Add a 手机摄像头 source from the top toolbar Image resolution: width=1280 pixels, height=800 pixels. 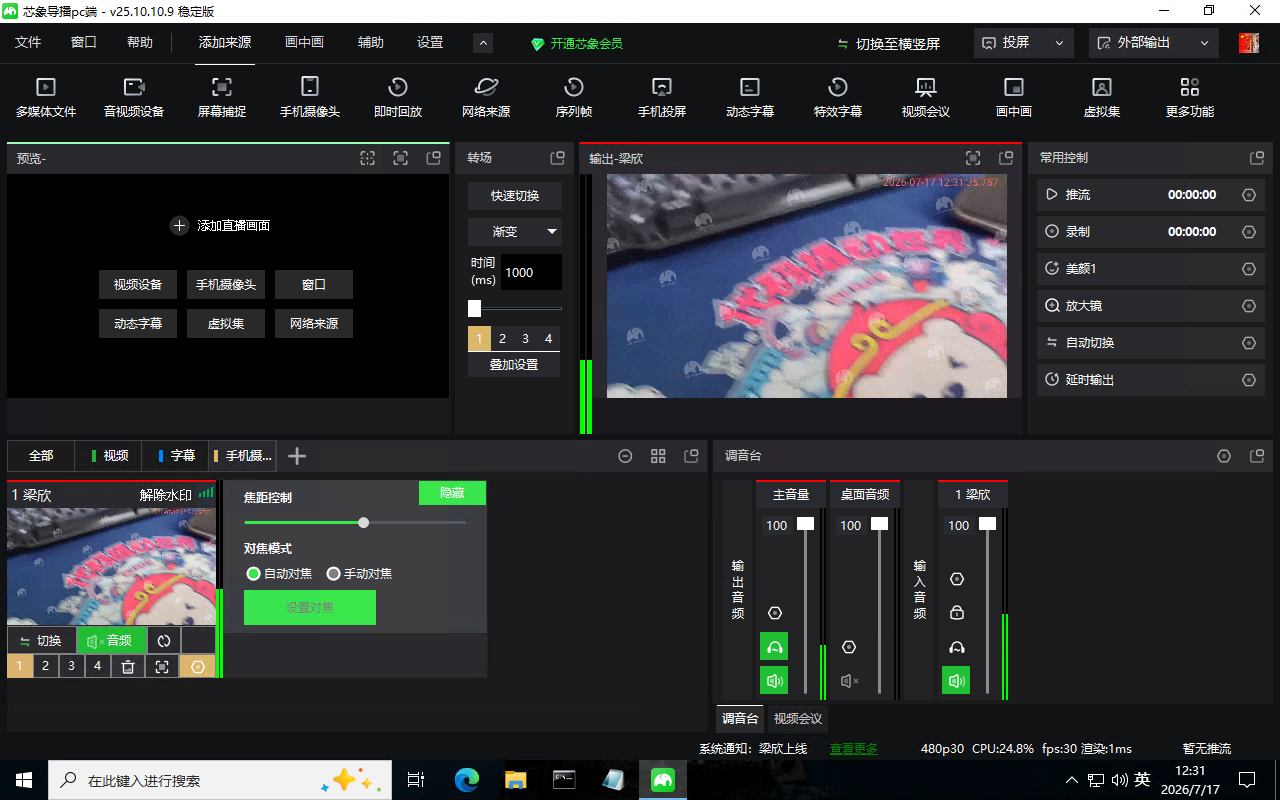[310, 97]
